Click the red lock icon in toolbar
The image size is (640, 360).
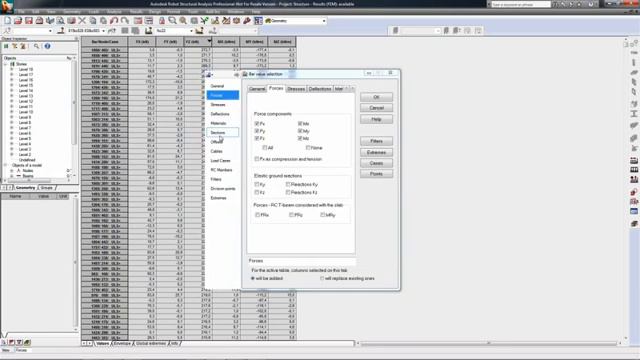162,20
